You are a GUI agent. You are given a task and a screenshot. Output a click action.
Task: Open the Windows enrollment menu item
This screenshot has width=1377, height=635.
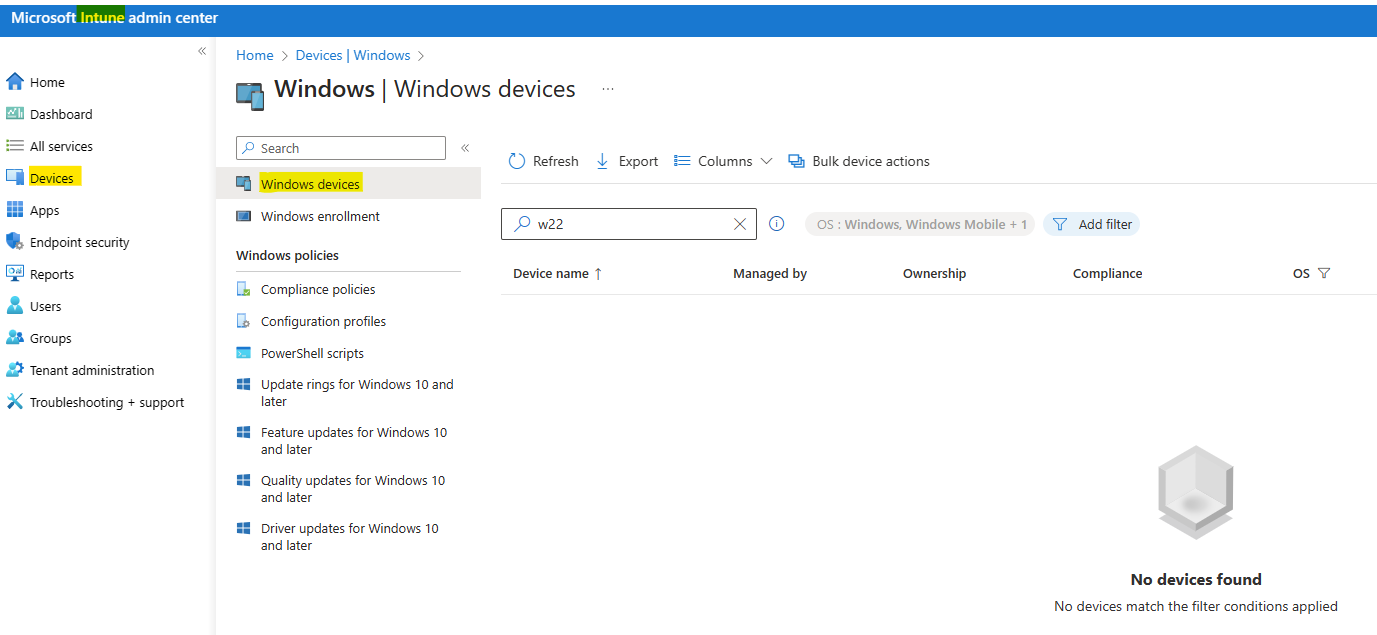tap(320, 216)
